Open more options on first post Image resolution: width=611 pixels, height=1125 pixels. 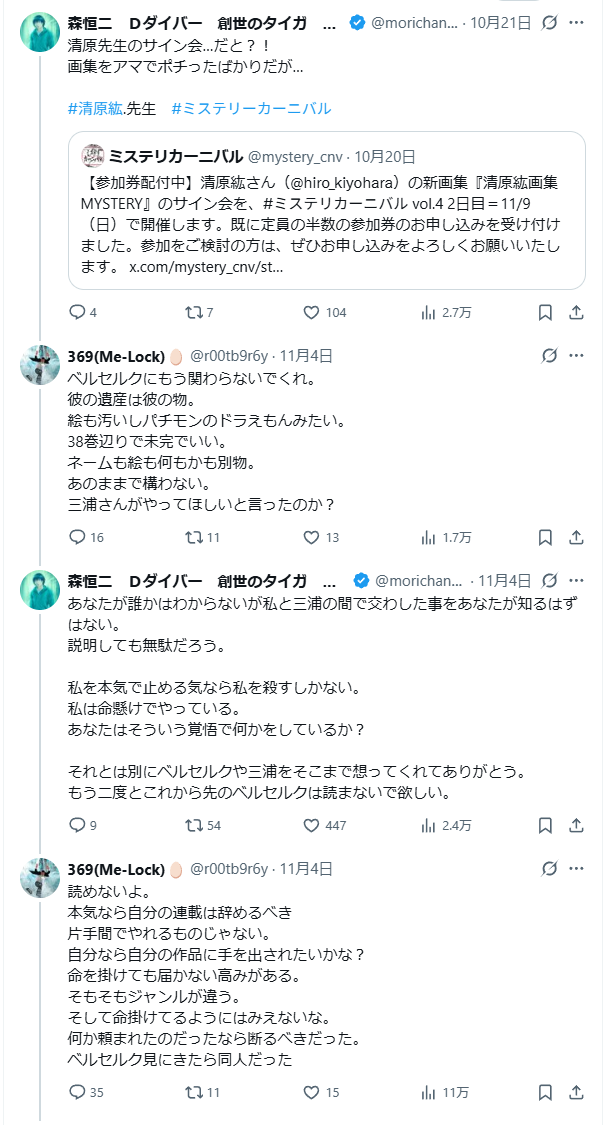[576, 23]
